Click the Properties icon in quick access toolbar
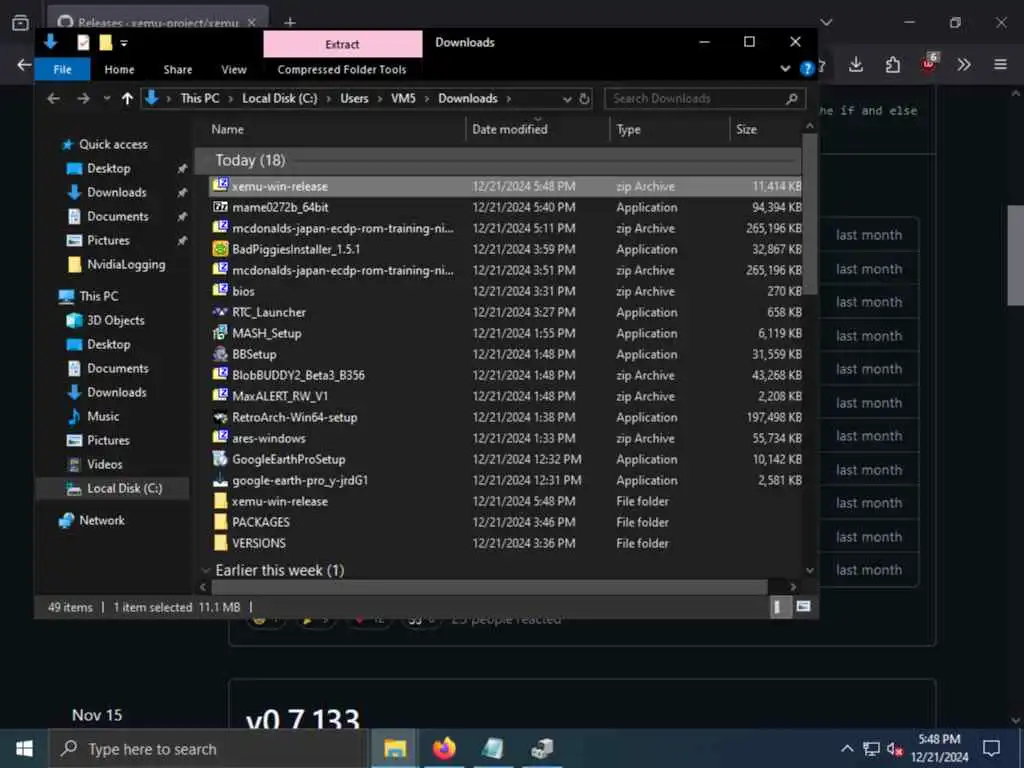The height and width of the screenshot is (768, 1024). (83, 42)
